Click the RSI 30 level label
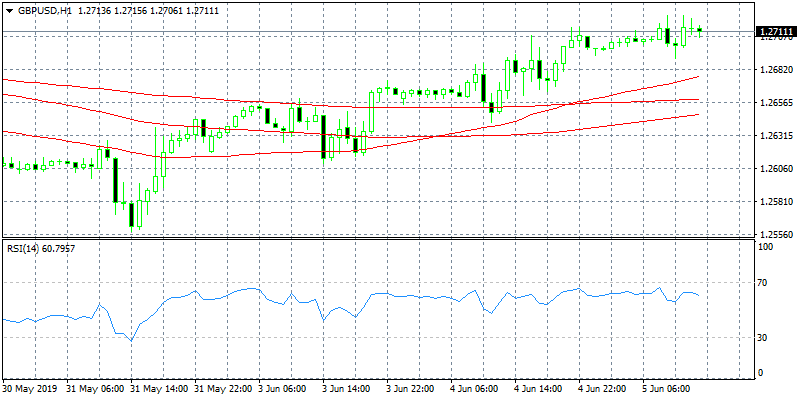Viewport: 800px width, 400px height. click(x=762, y=338)
